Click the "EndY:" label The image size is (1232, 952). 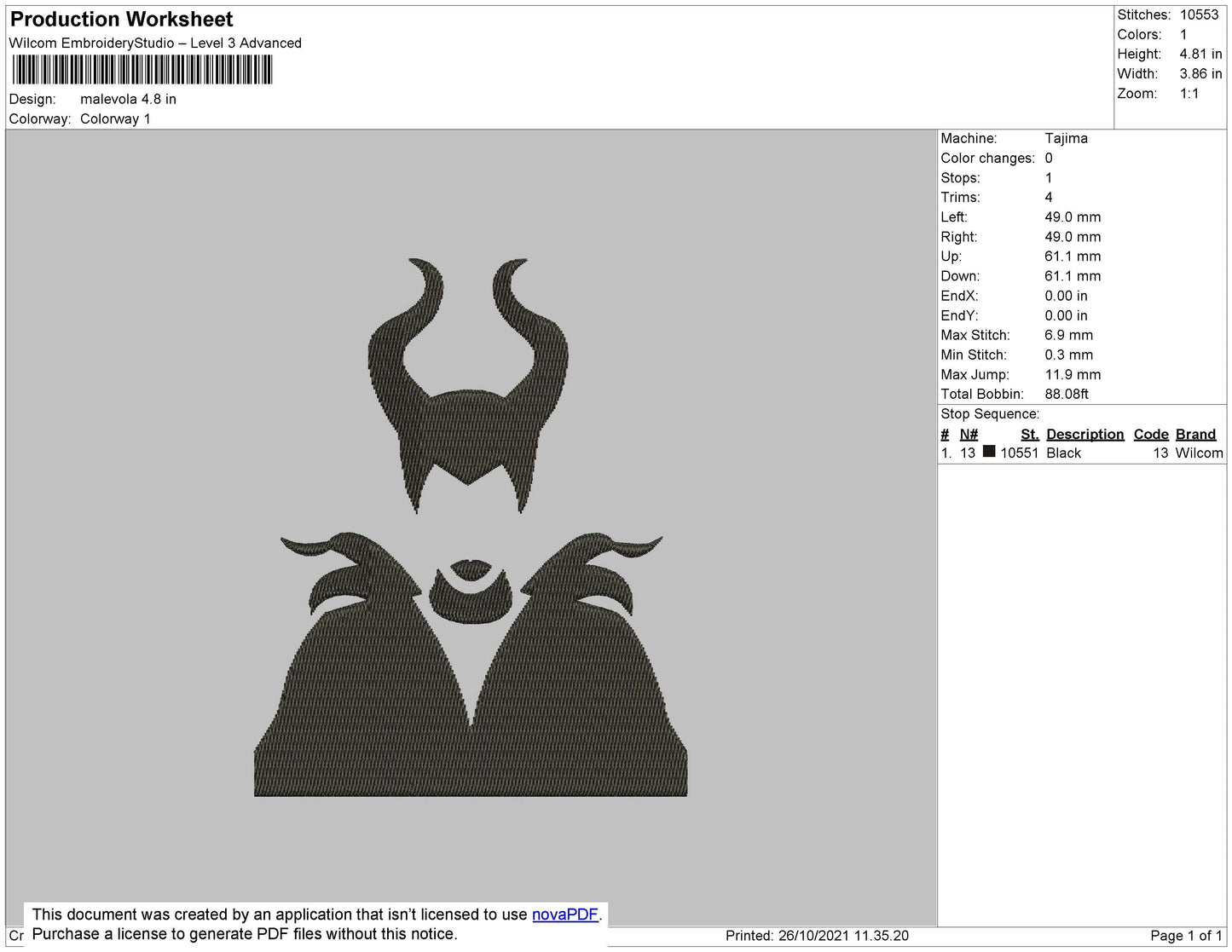coord(959,315)
